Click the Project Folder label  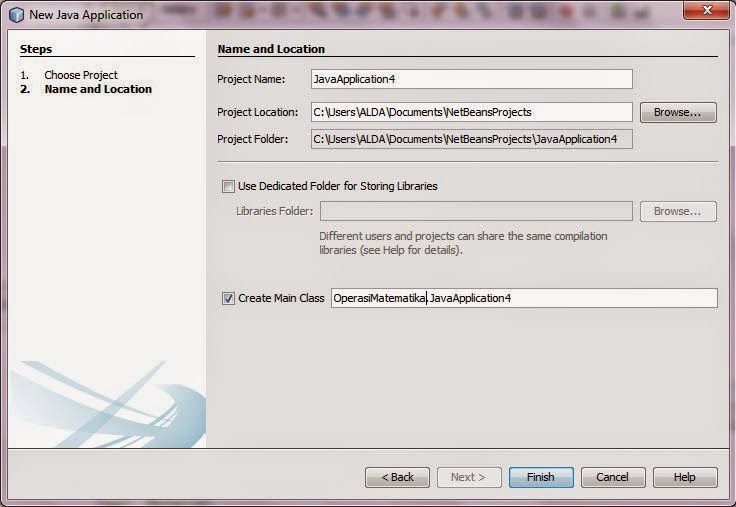pos(252,139)
